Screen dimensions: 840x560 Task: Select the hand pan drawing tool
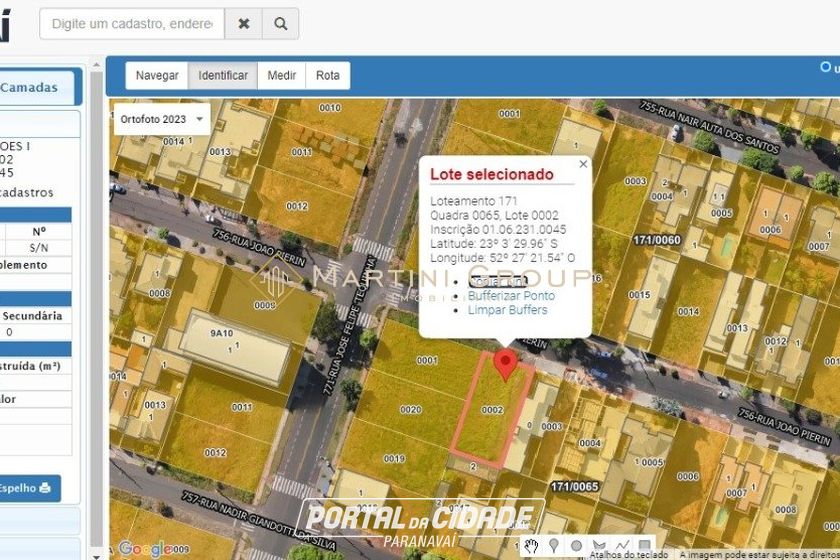point(531,546)
